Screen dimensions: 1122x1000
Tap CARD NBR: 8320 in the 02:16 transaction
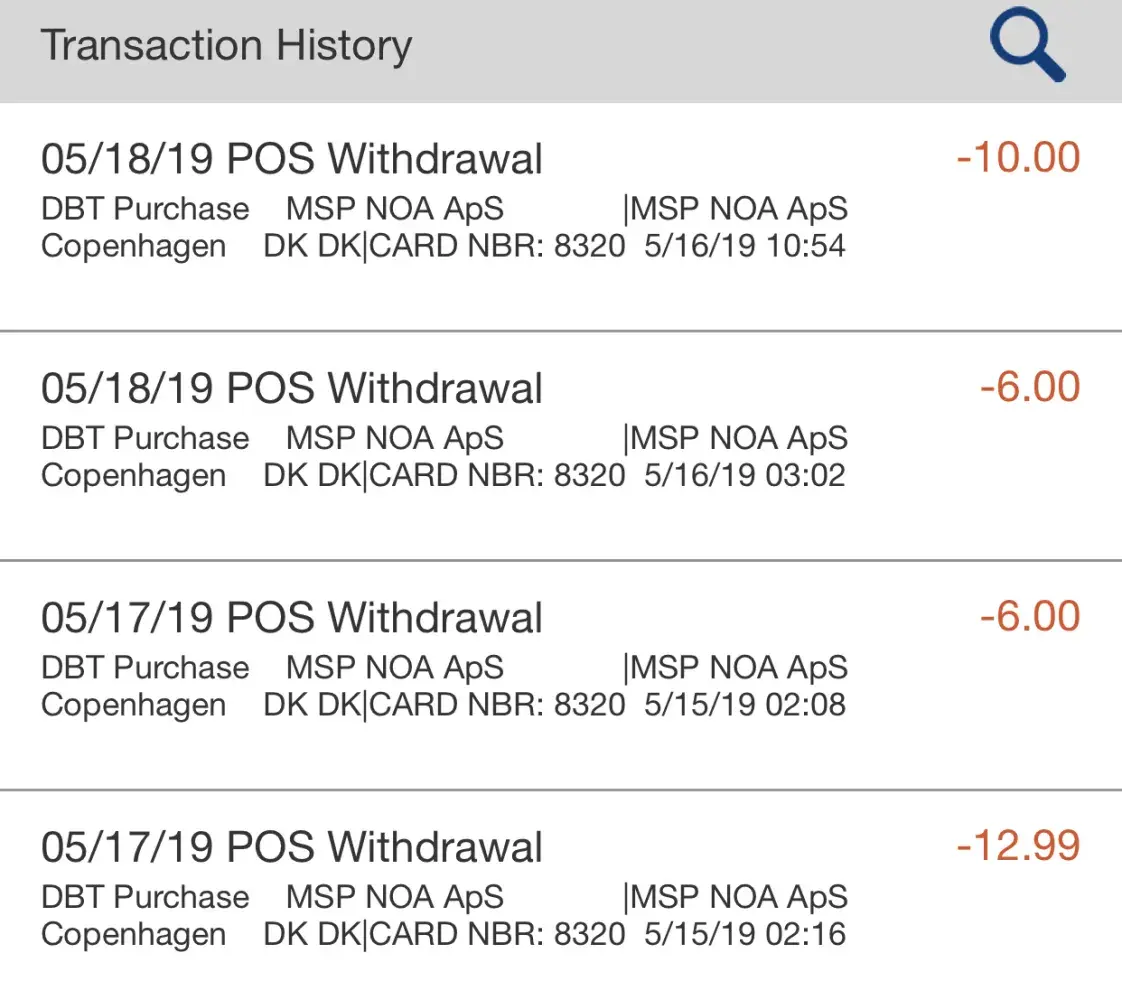coord(497,934)
